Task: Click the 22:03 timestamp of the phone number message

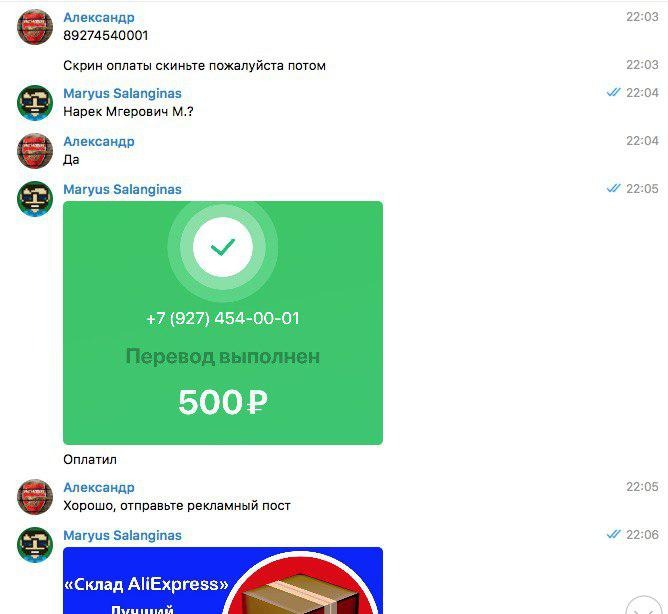Action: click(x=642, y=17)
